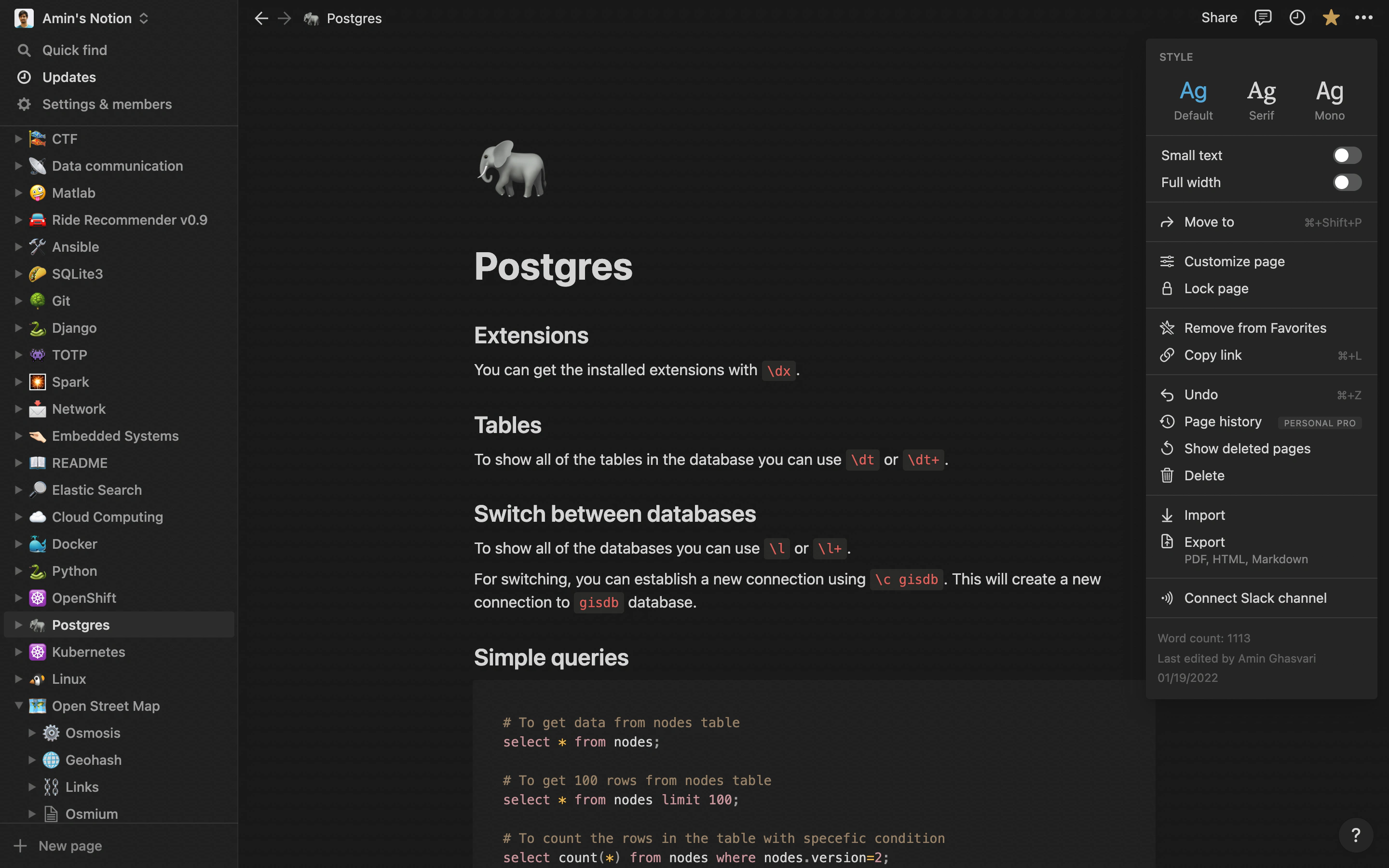Enable the Full width switch
Viewport: 1389px width, 868px height.
point(1346,183)
